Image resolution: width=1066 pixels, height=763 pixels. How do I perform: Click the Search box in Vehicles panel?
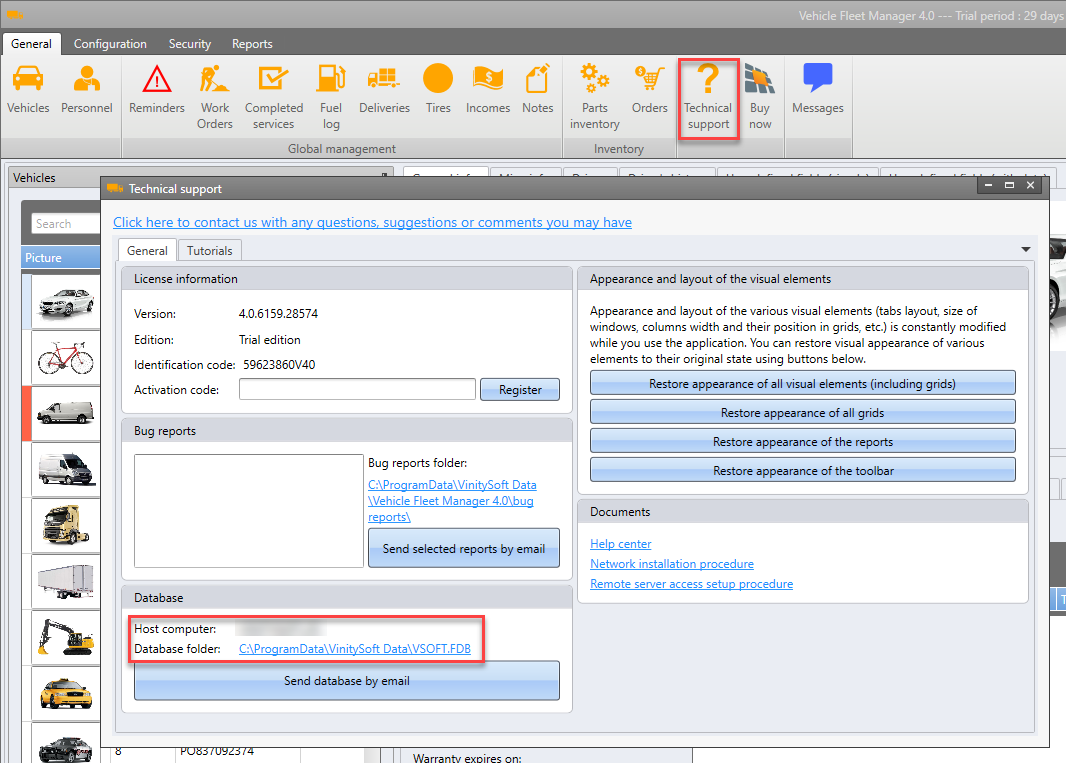66,224
